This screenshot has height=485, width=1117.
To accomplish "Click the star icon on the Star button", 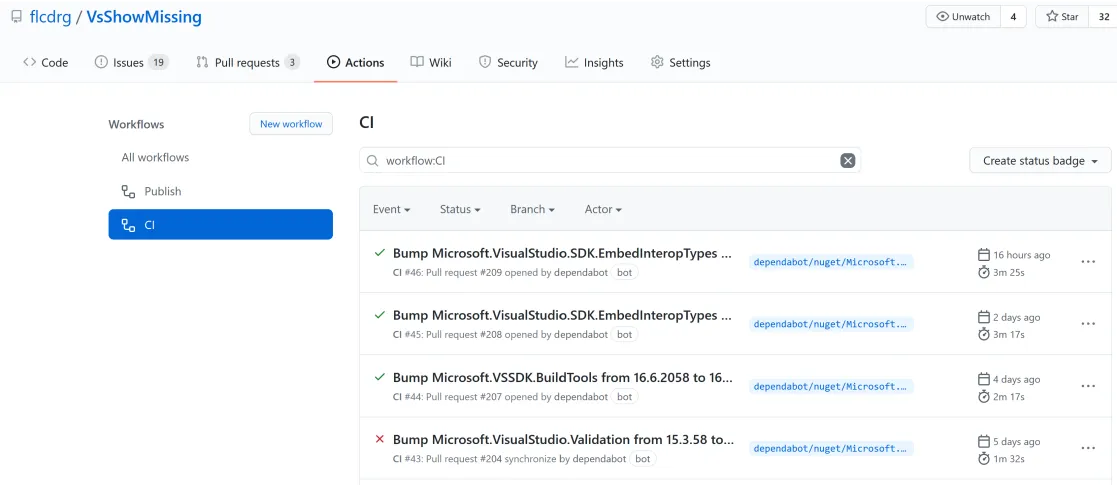I will click(1051, 16).
